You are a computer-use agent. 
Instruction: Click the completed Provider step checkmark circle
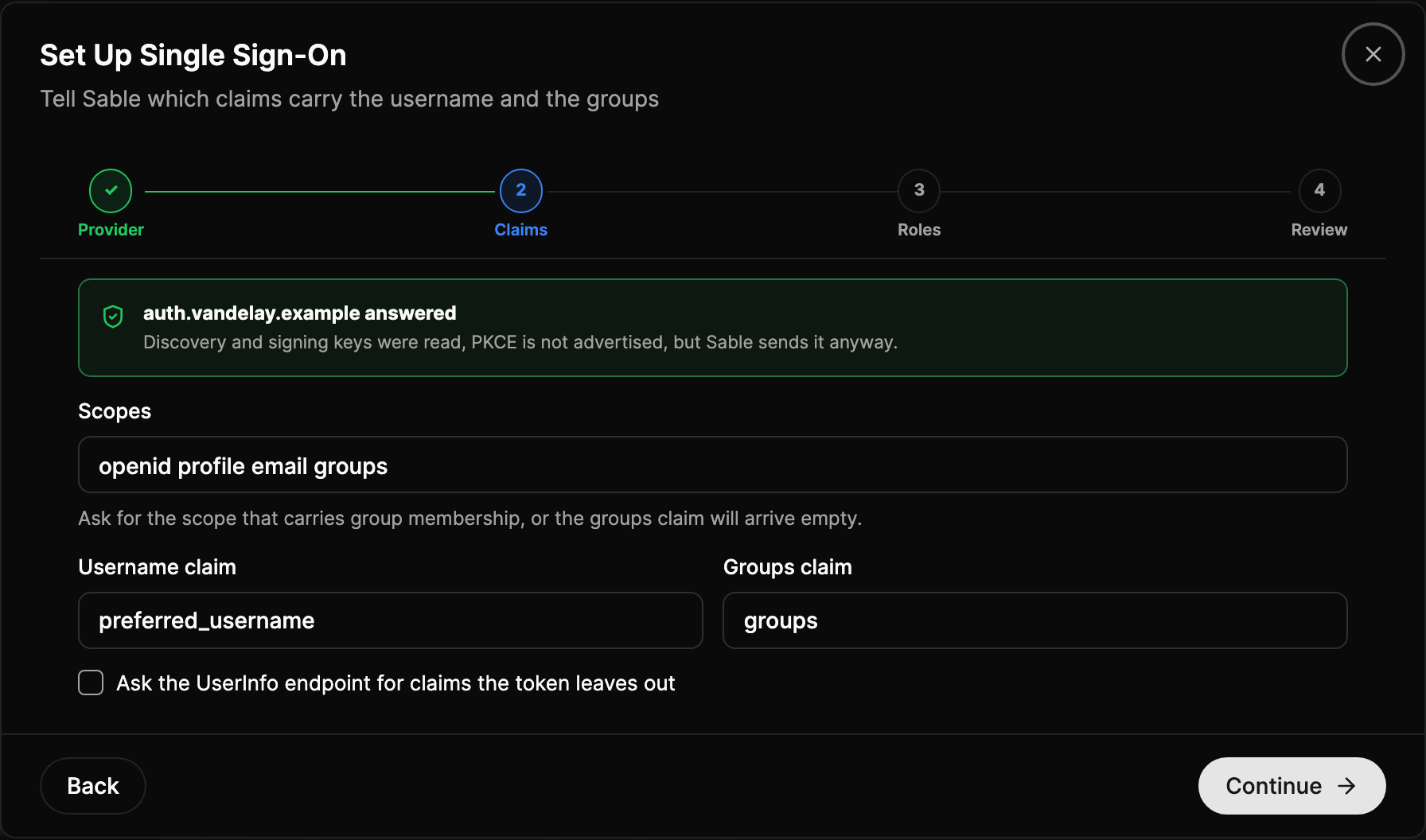point(111,191)
